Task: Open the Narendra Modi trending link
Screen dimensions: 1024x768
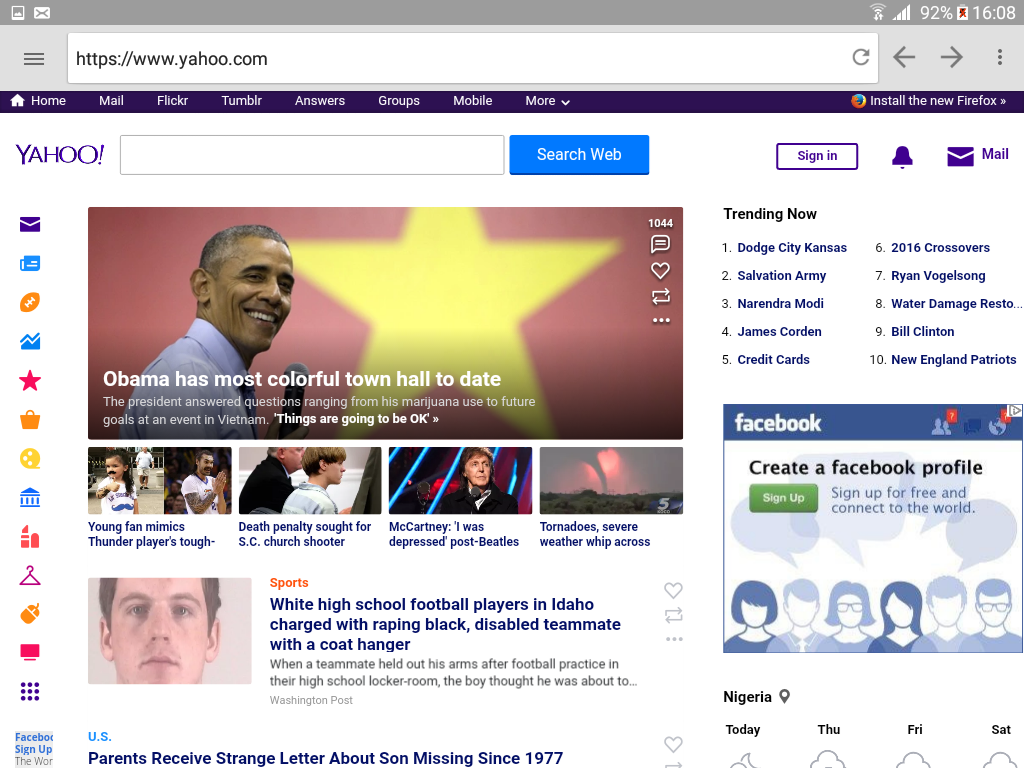Action: [x=780, y=304]
